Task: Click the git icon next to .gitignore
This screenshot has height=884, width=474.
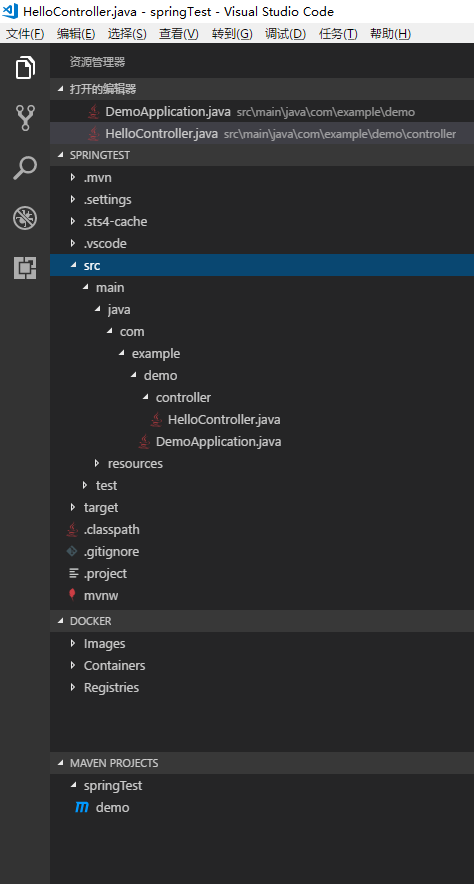Action: coord(72,551)
